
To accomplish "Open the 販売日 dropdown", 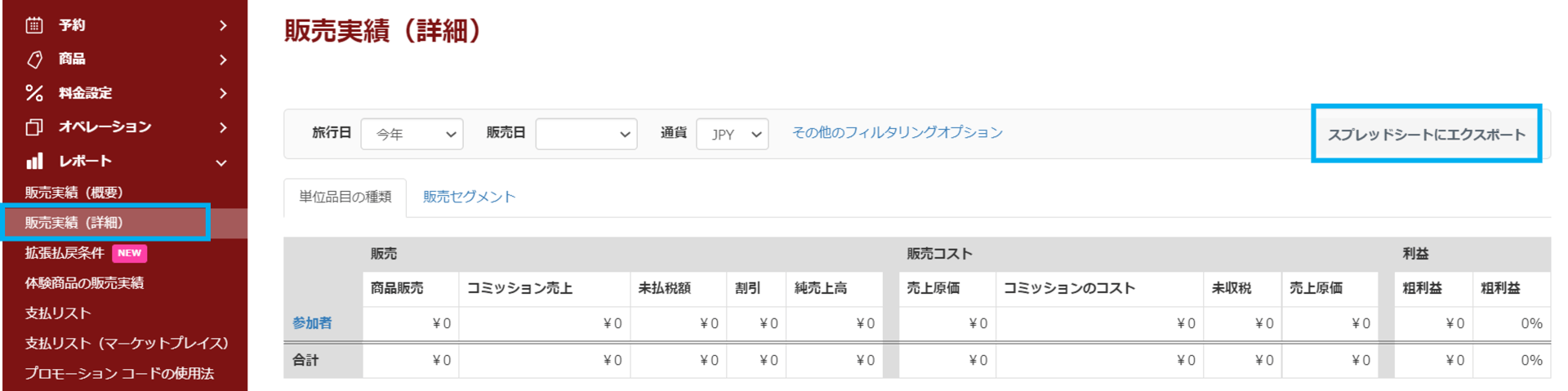I will point(586,134).
